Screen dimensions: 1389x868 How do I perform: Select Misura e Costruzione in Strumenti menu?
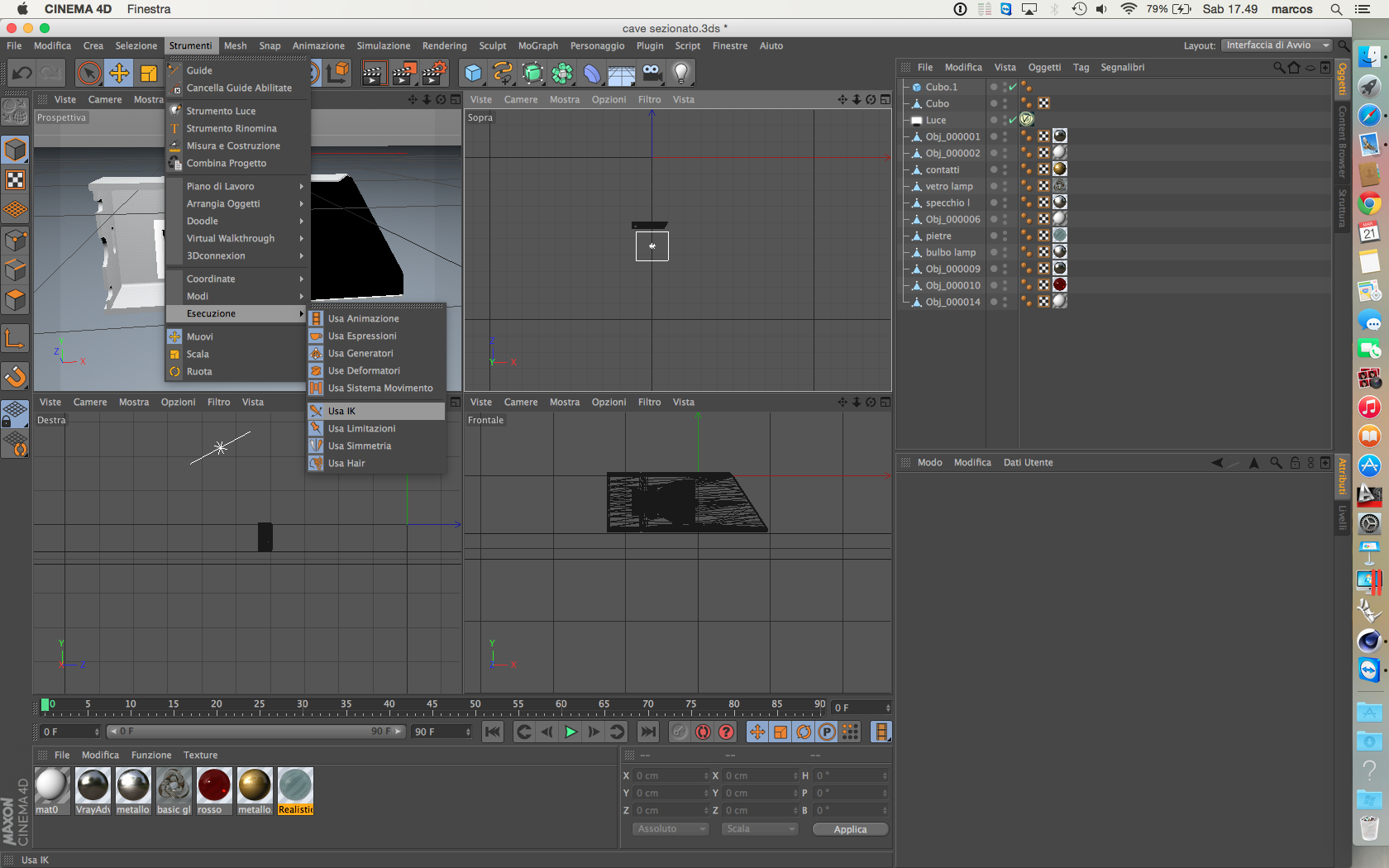(233, 145)
